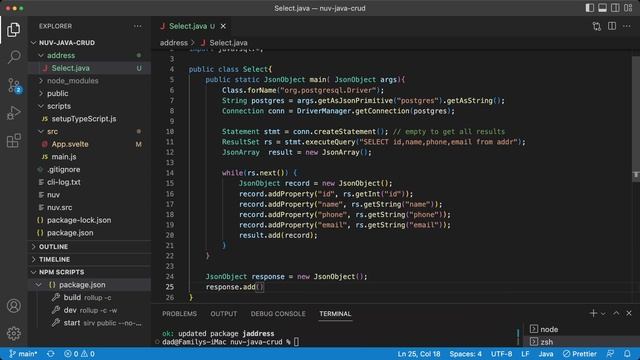Open errors and warnings count in status bar
Screen dimensions: 640x360
pyautogui.click(x=79, y=354)
